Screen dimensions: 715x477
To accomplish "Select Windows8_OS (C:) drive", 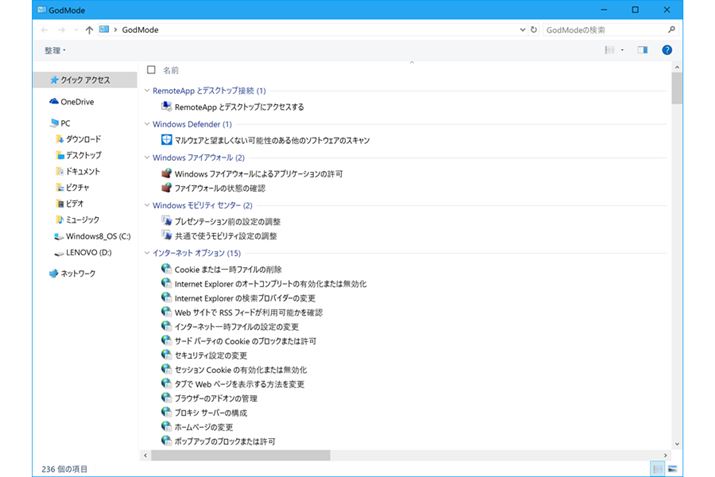I will 97,236.
